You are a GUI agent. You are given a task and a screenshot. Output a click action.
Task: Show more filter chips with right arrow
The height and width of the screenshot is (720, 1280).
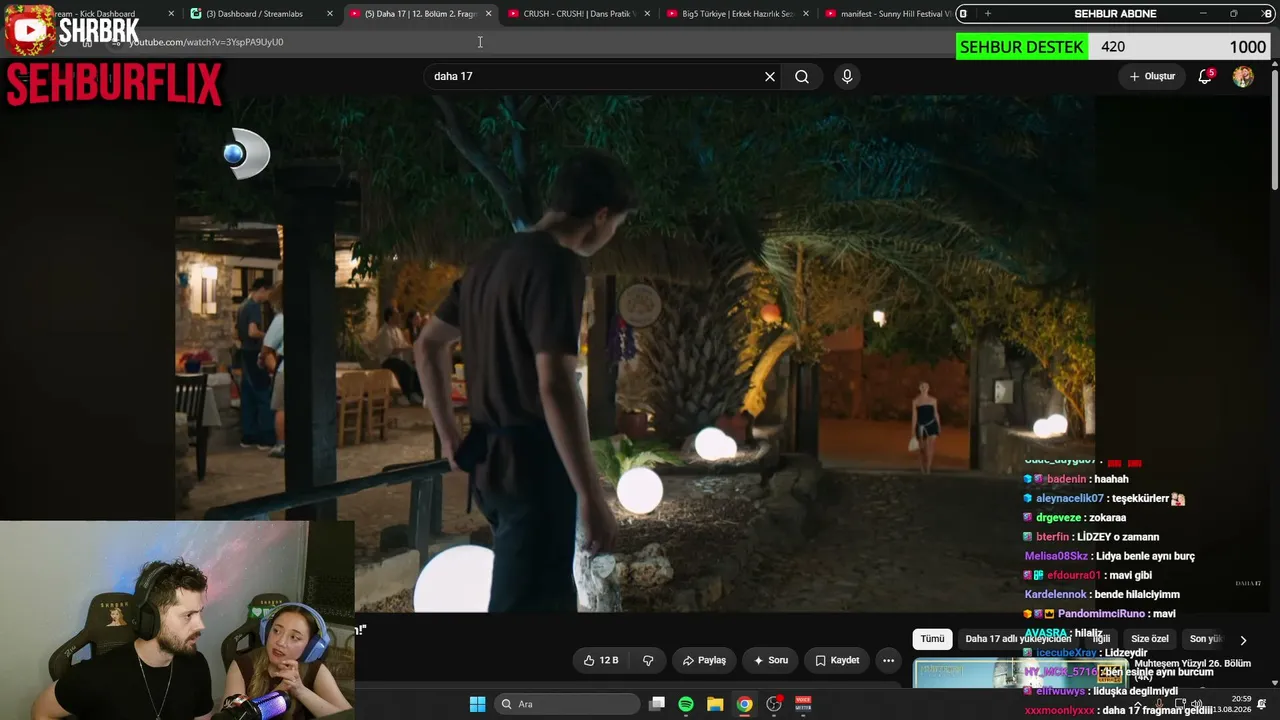(1243, 640)
